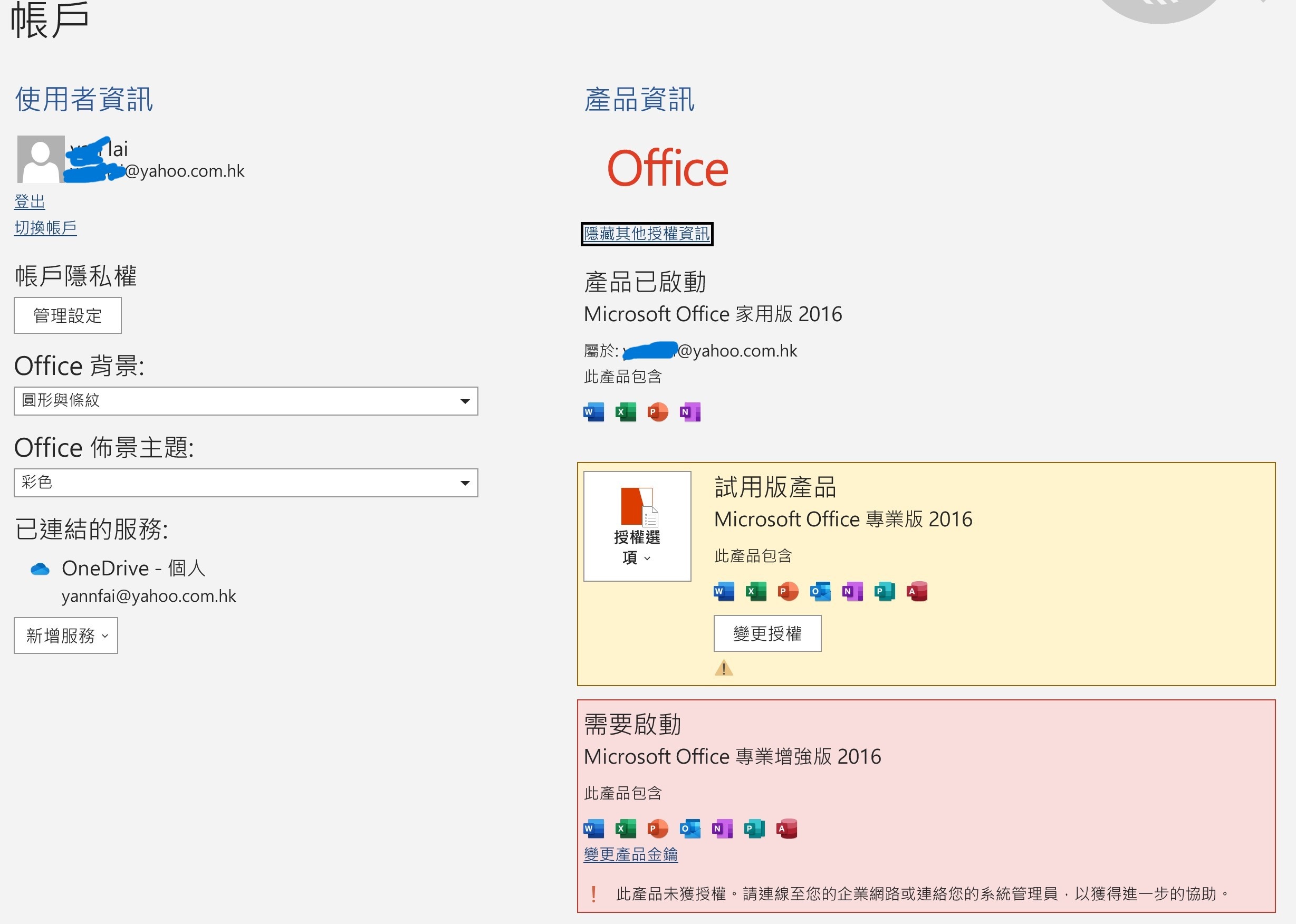
Task: Click Word icon in 試用版產品 panel
Action: click(724, 592)
